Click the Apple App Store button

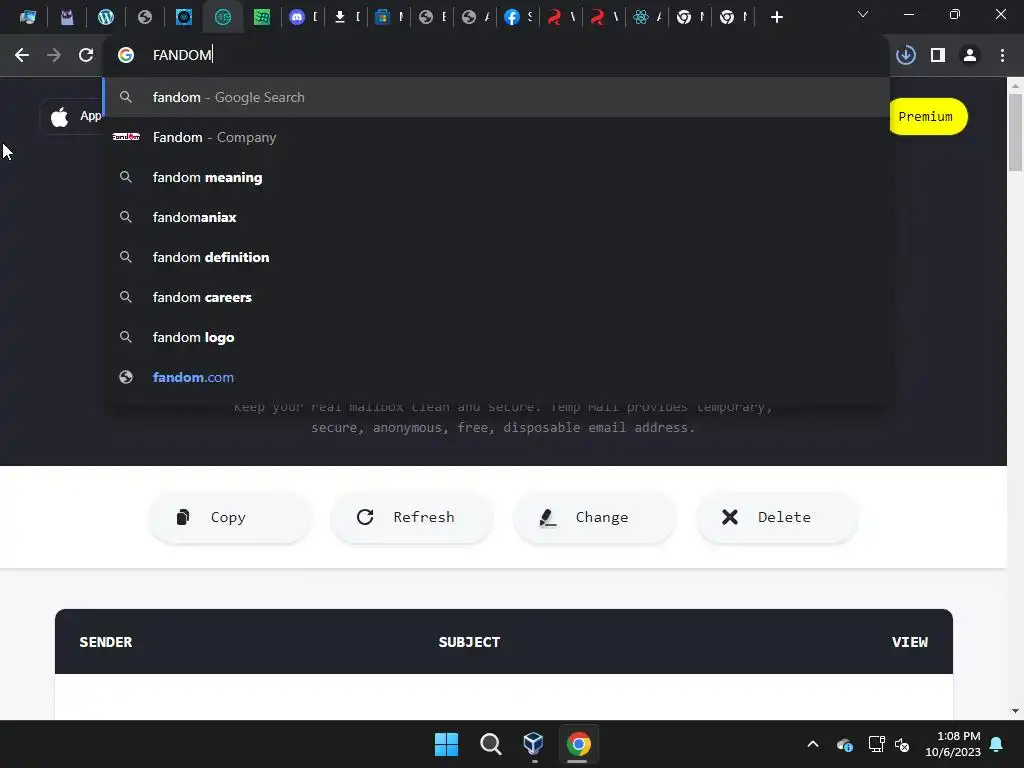72,116
